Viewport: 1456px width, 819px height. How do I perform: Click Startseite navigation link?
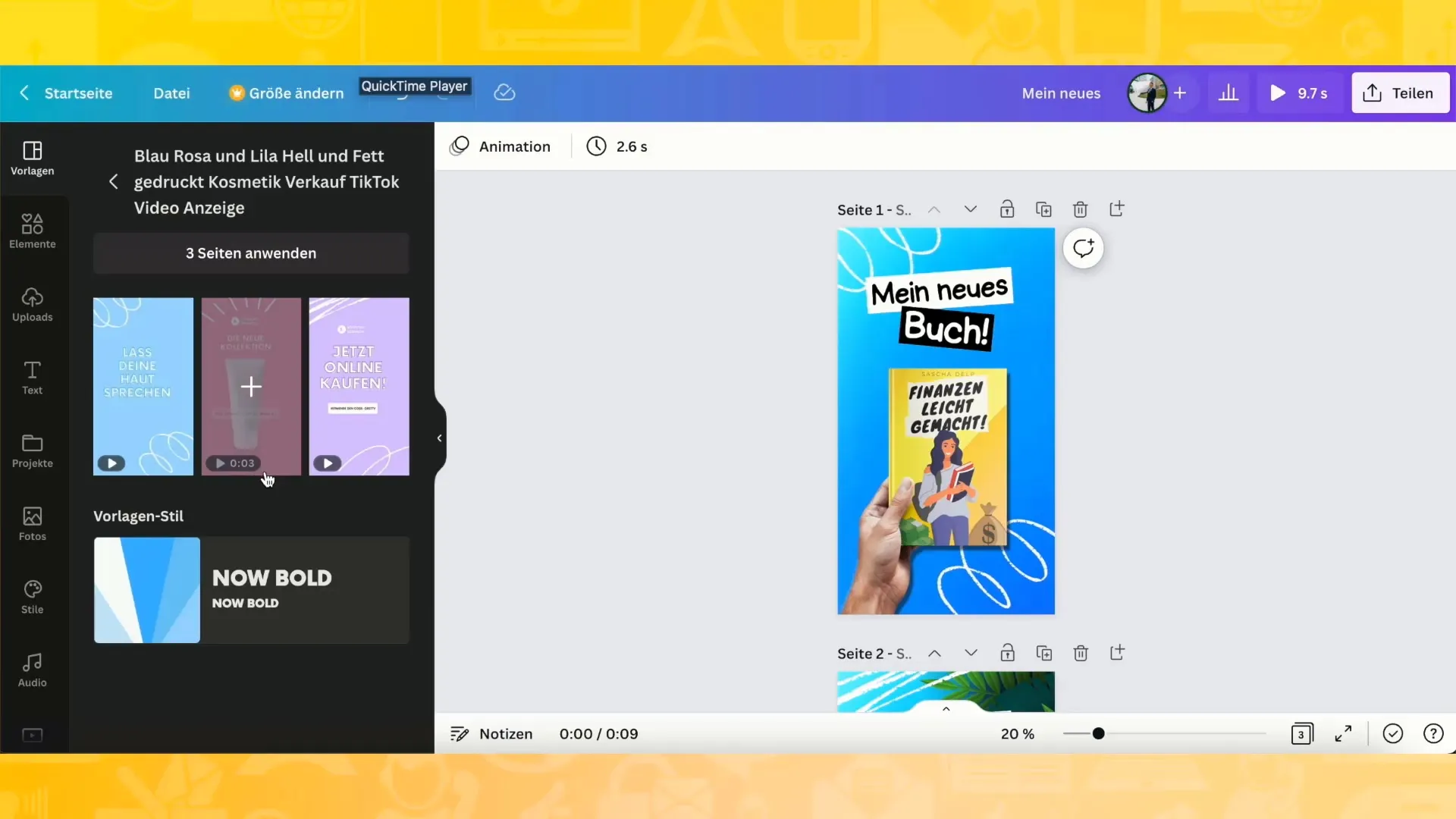pyautogui.click(x=79, y=92)
